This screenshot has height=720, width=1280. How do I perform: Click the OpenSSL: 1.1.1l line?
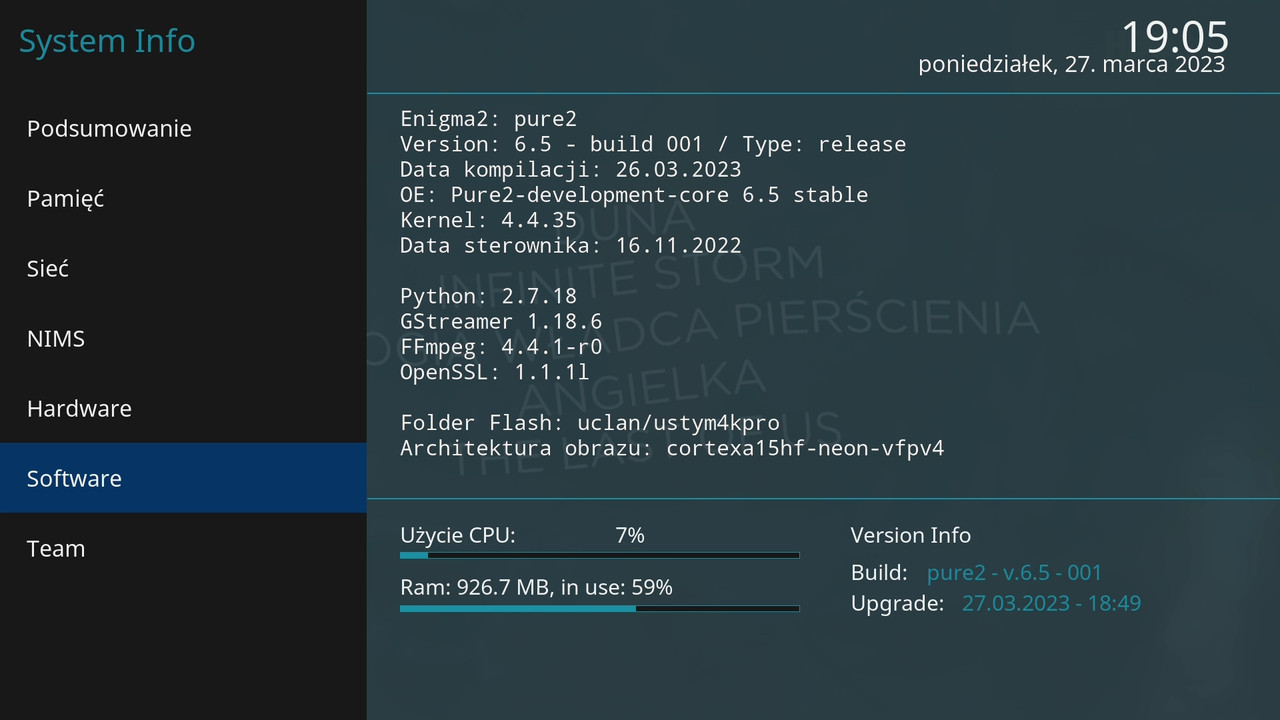click(x=495, y=372)
